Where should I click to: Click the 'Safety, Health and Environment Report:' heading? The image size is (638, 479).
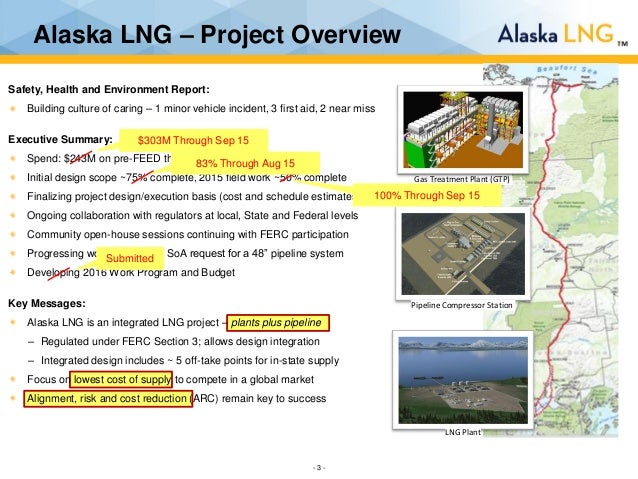click(x=109, y=89)
